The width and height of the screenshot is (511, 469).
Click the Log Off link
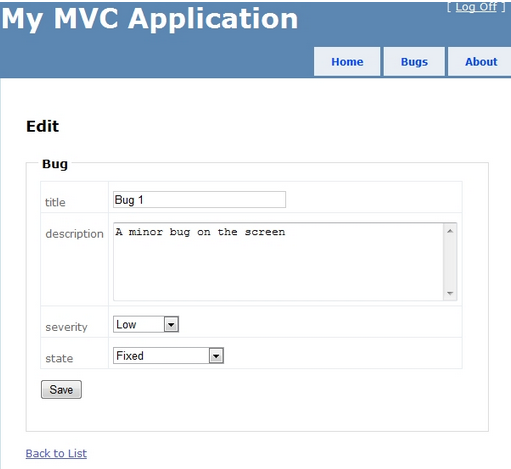[476, 7]
